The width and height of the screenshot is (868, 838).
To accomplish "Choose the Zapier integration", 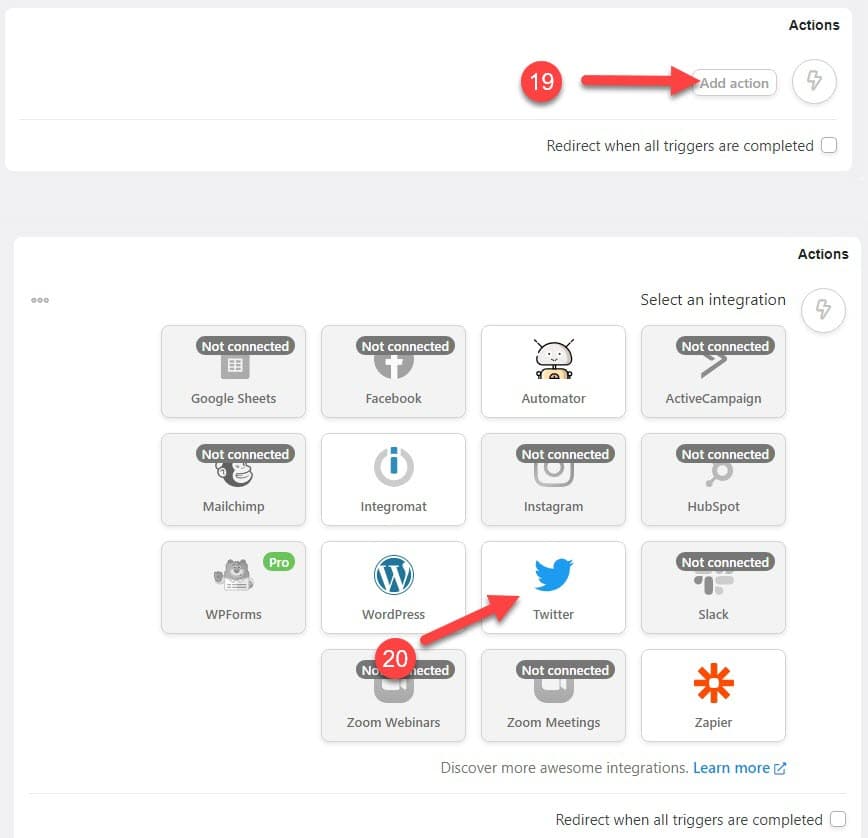I will pyautogui.click(x=713, y=695).
